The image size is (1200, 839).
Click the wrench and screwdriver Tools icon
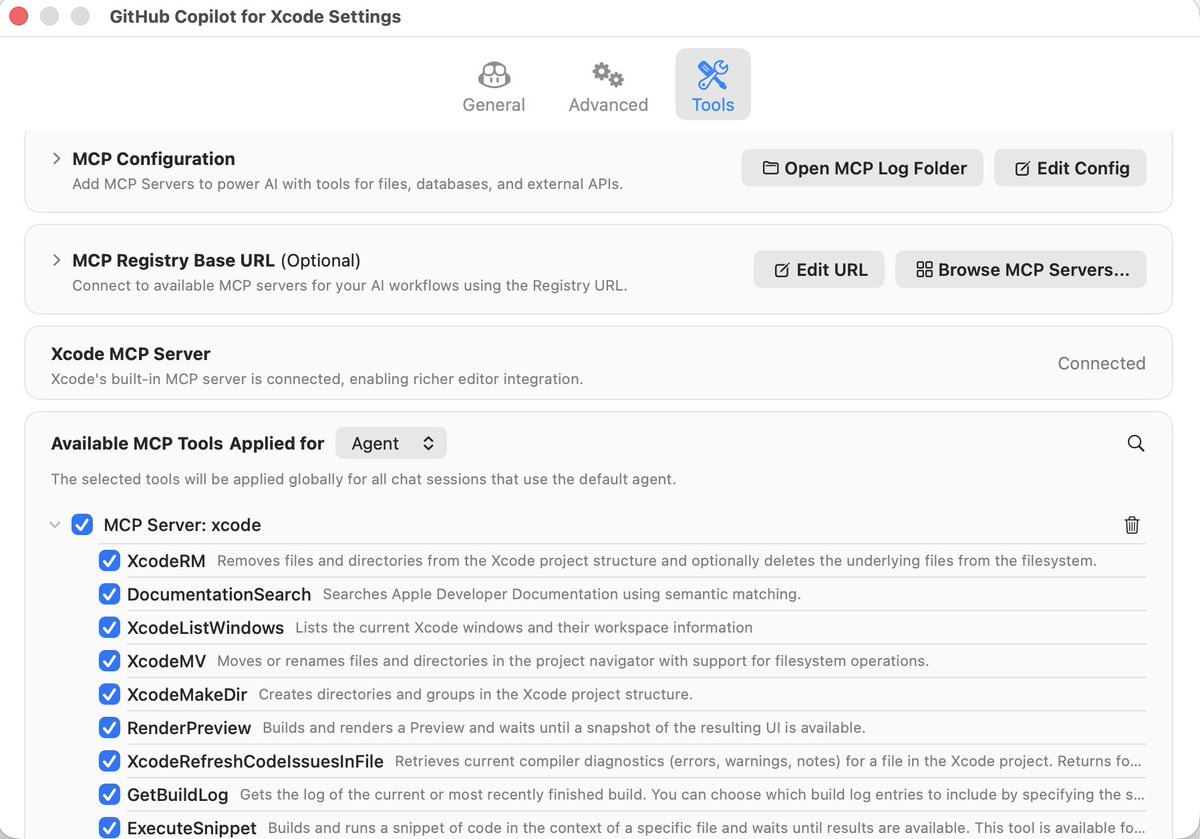pos(713,74)
